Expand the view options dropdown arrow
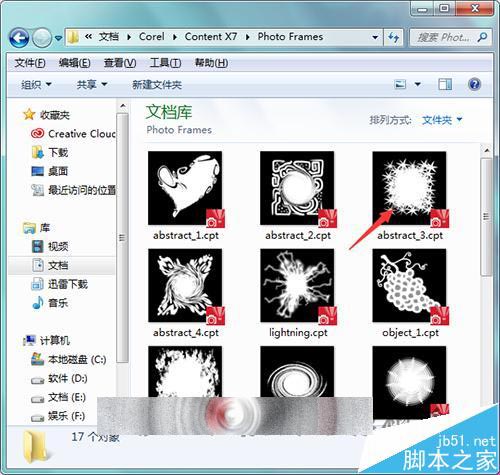 pyautogui.click(x=417, y=84)
